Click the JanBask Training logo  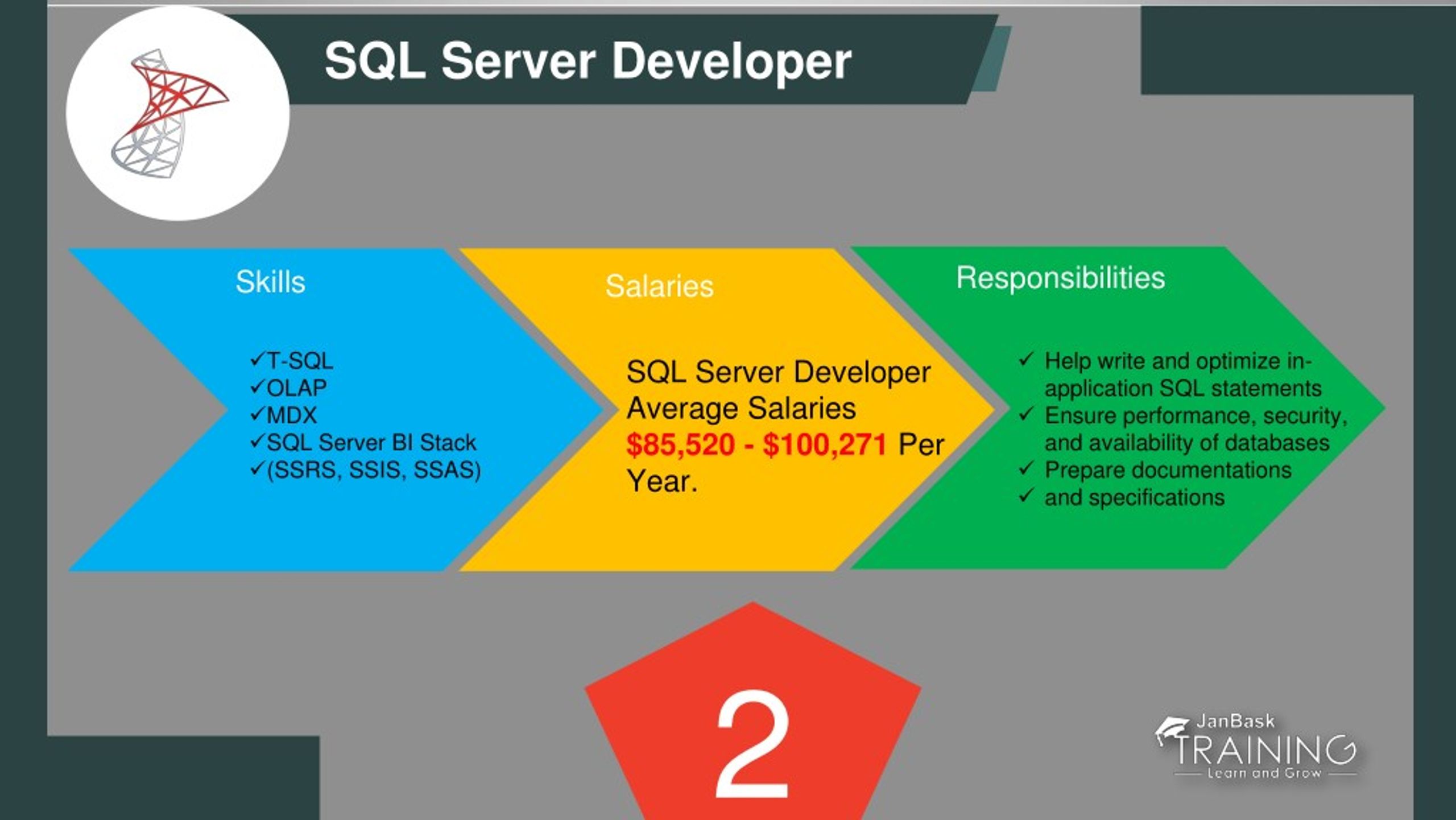point(1256,747)
